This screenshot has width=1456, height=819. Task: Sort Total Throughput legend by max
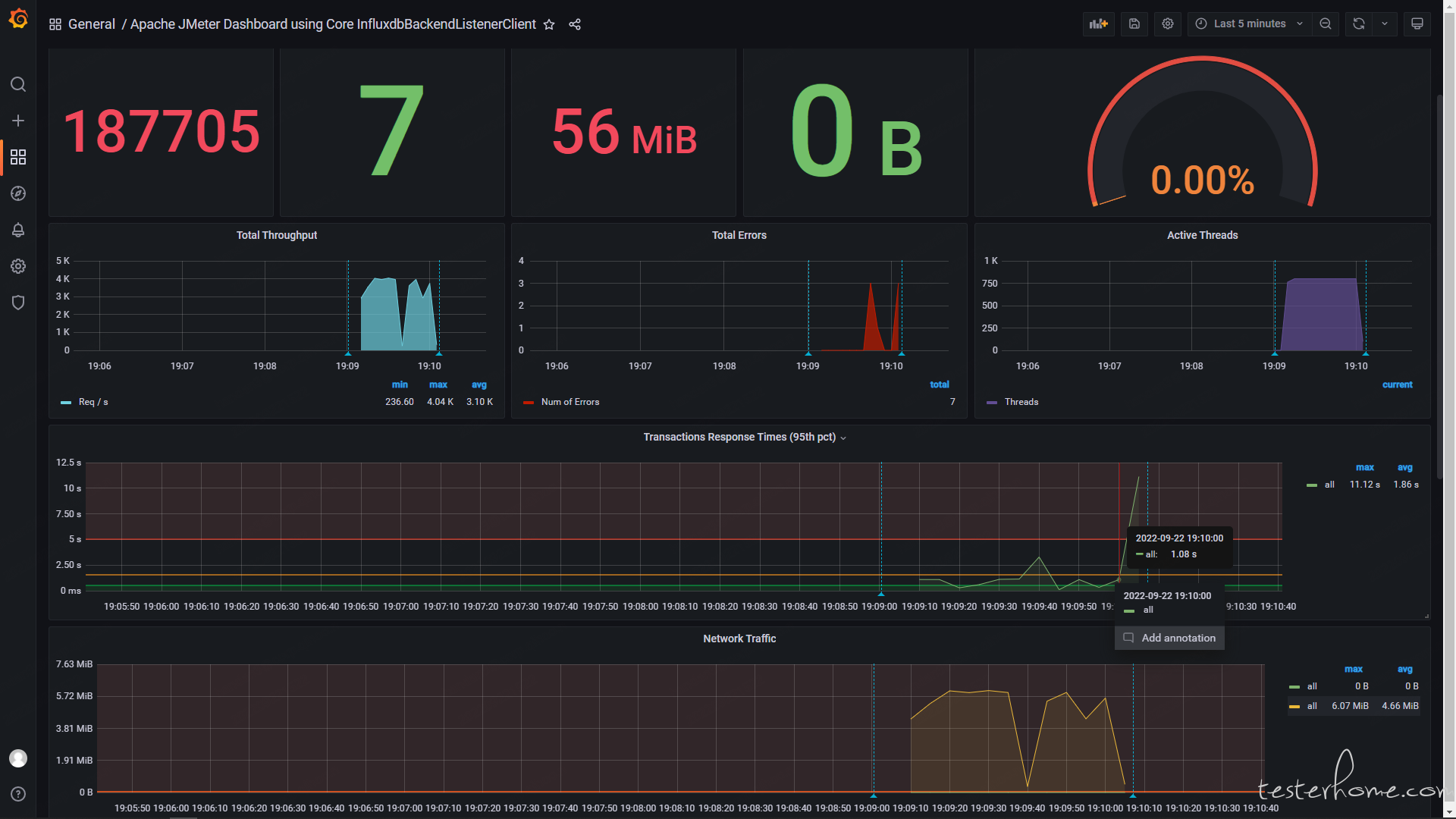(x=438, y=385)
